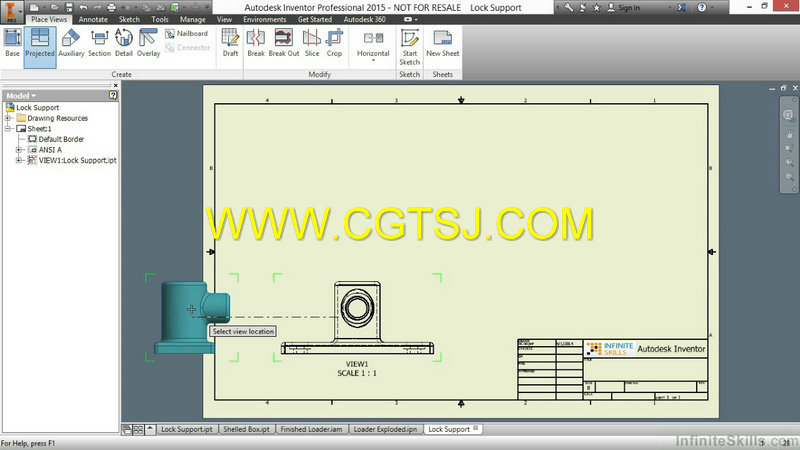This screenshot has width=800, height=450.
Task: Expand the ANSI A node
Action: click(19, 149)
